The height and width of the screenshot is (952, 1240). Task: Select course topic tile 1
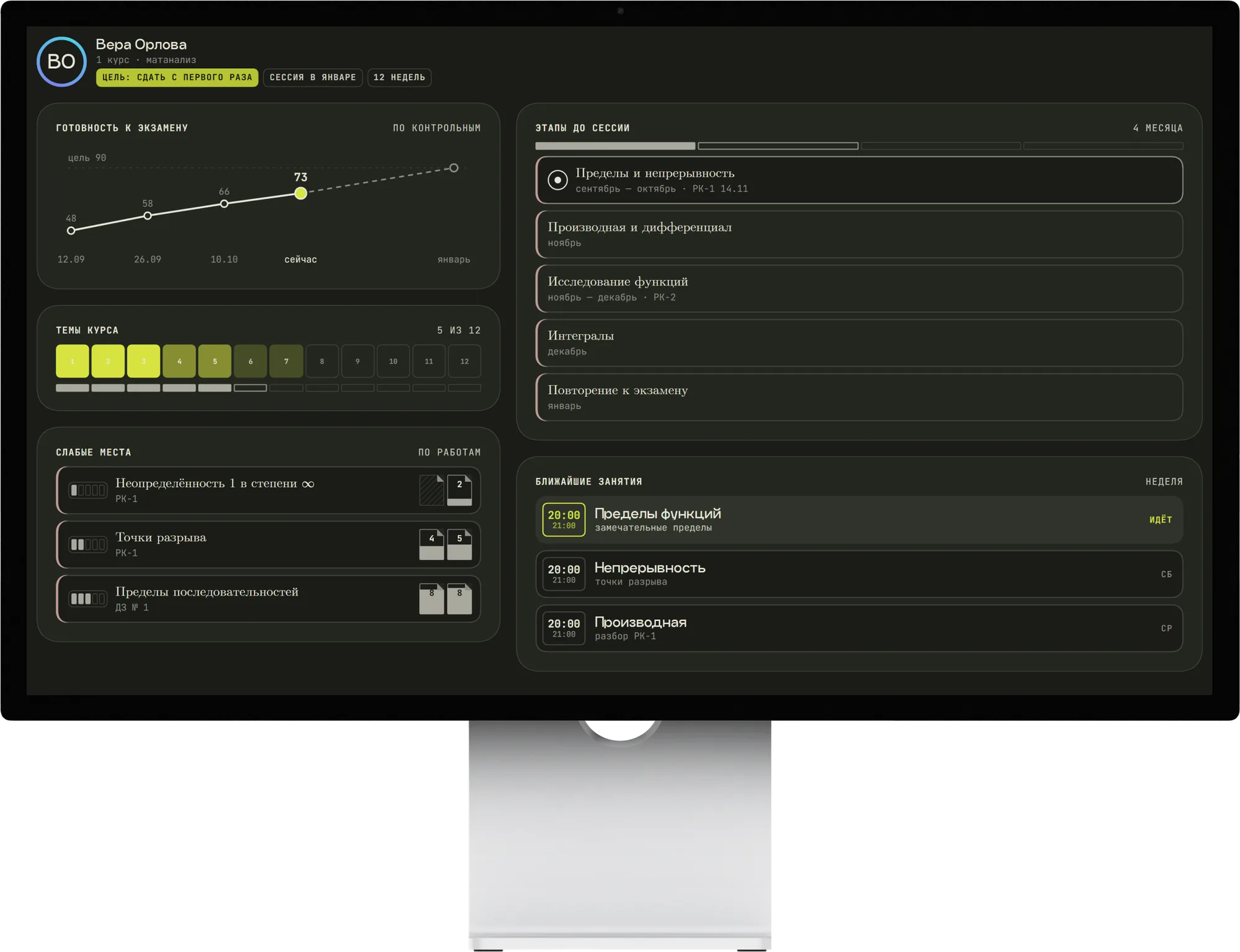point(73,361)
